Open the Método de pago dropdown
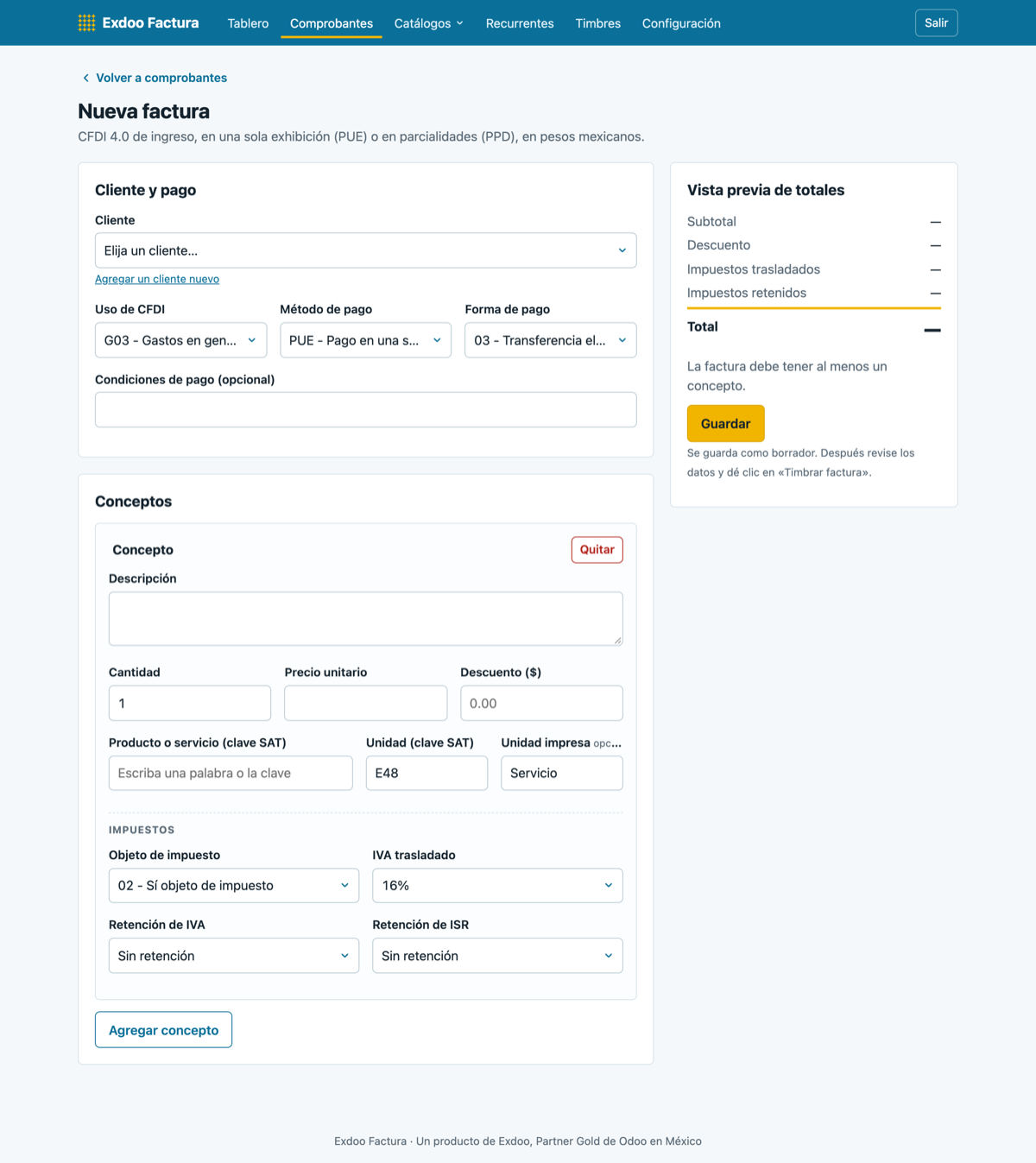The image size is (1036, 1163). [x=366, y=340]
